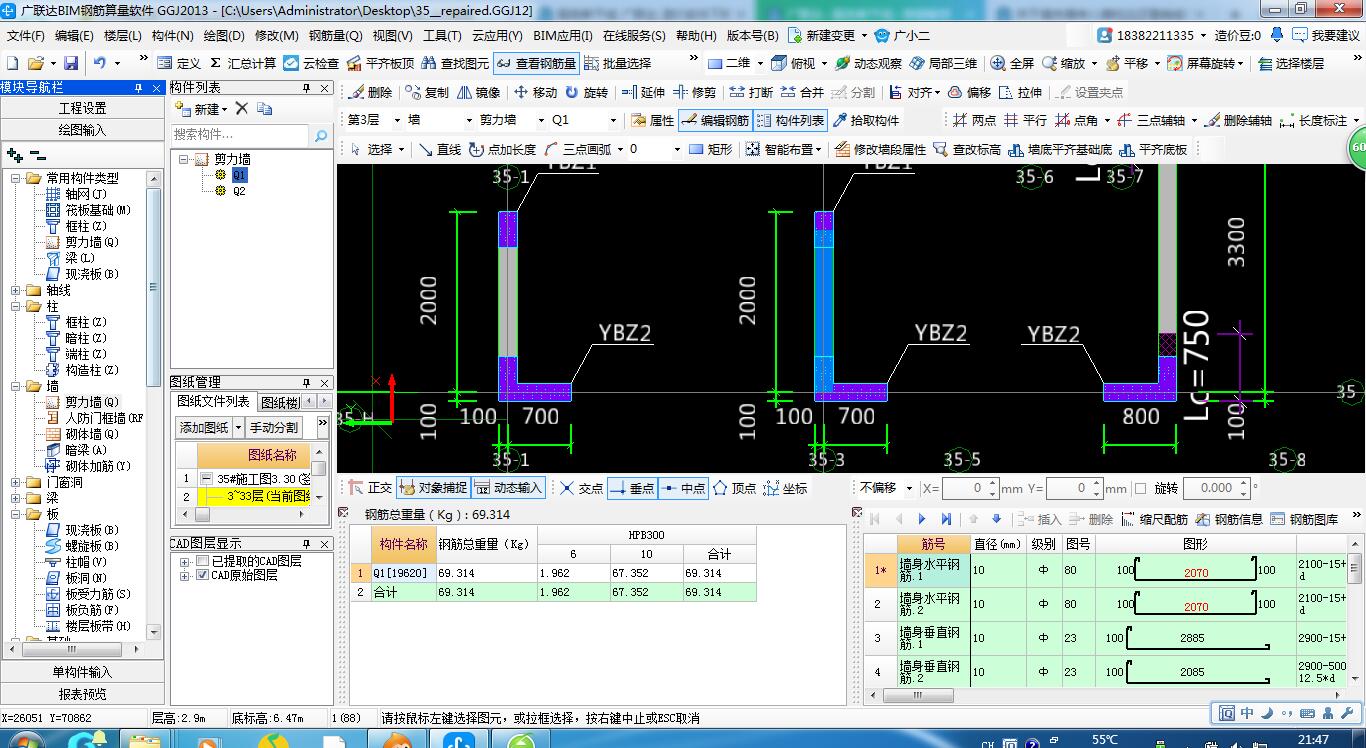This screenshot has height=748, width=1366.
Task: Switch to 局部三维 partial 3D view
Action: tap(943, 63)
